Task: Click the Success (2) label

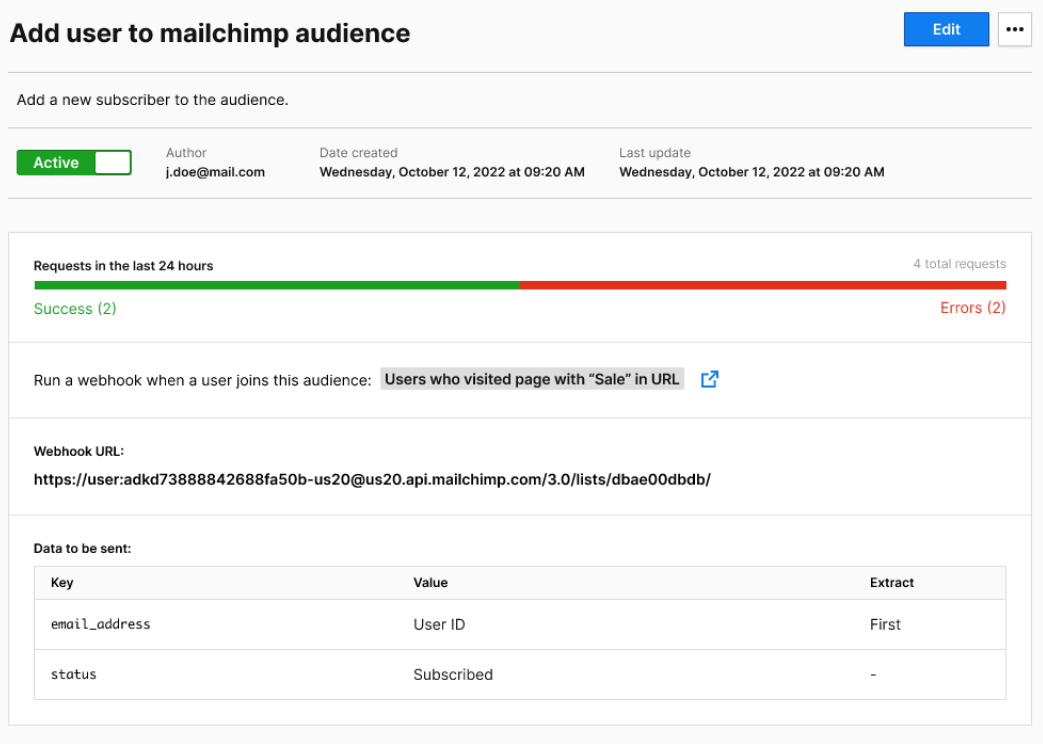Action: pos(75,309)
